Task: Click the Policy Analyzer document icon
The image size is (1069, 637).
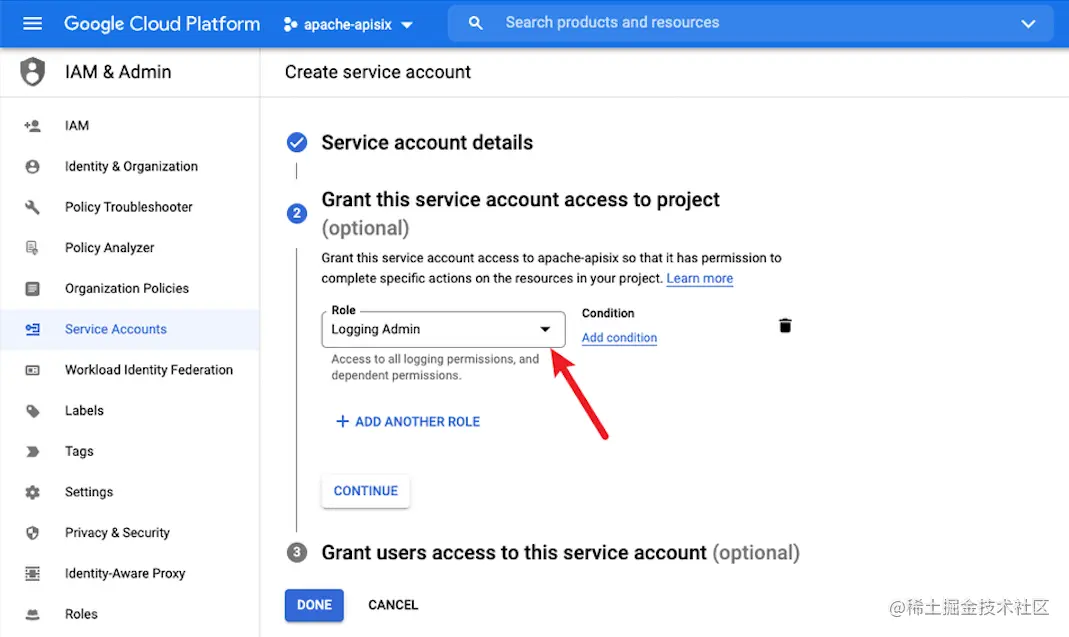Action: click(x=32, y=248)
